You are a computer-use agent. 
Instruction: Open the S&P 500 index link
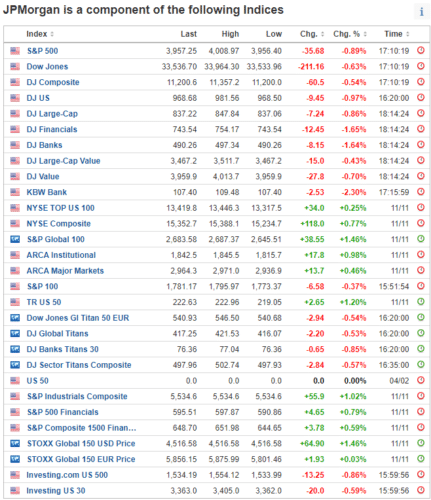point(42,51)
